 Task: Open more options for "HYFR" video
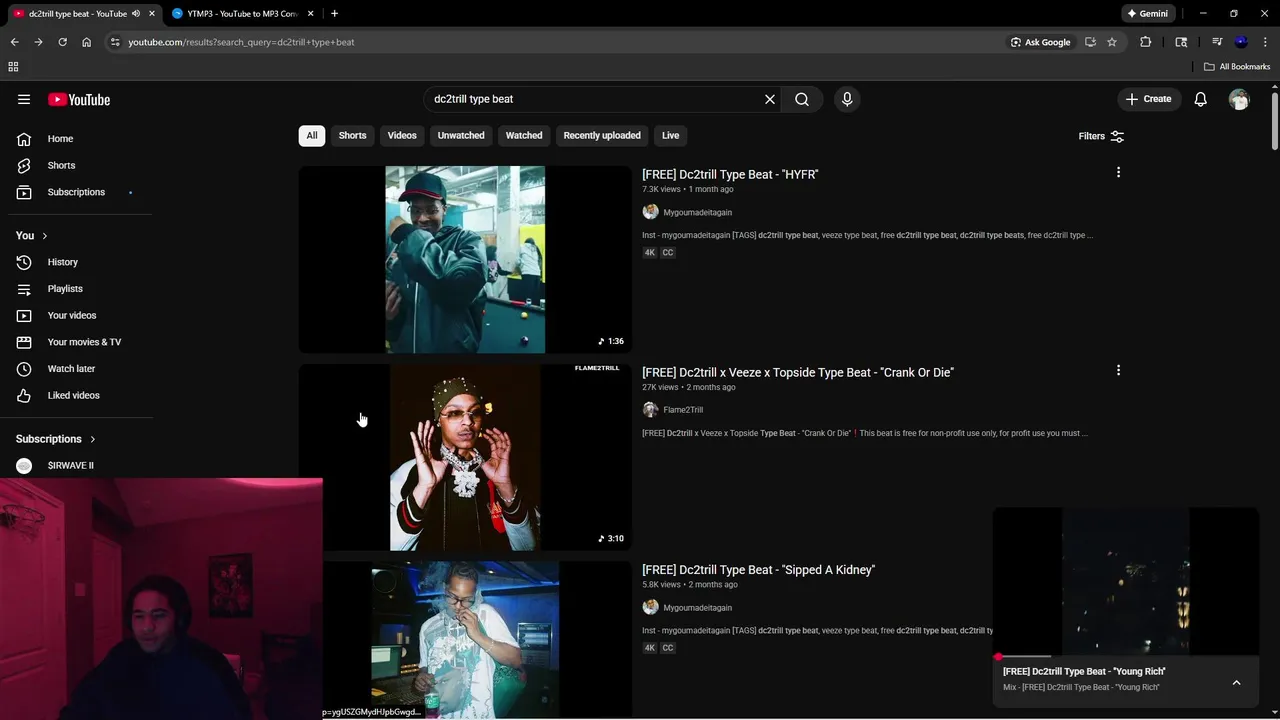click(x=1118, y=172)
